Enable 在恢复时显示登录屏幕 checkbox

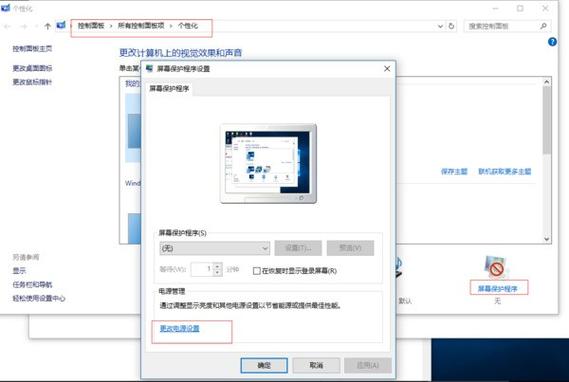[x=257, y=271]
